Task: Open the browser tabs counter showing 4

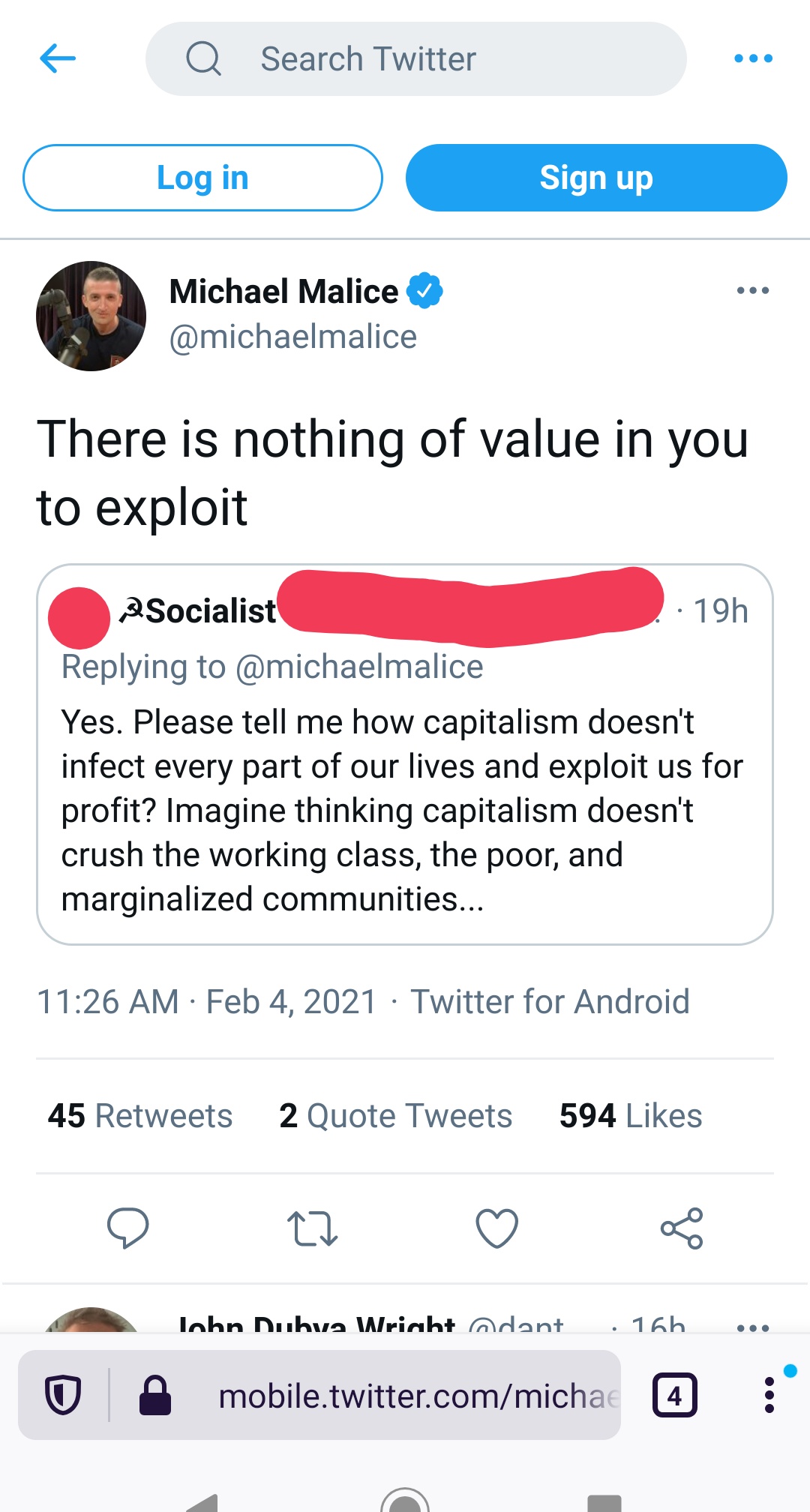Action: pos(675,1395)
